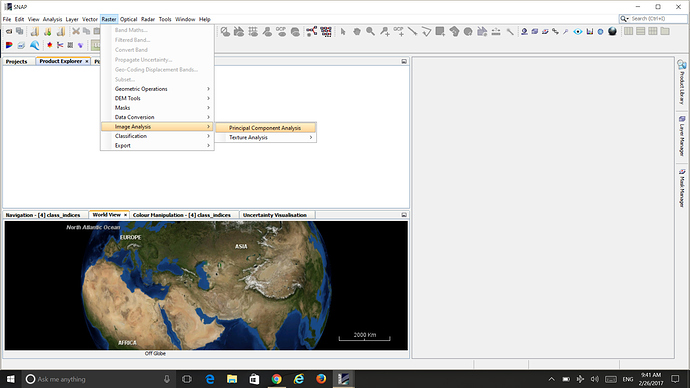Select the draw line tool
Viewport: 690px width, 388px height.
(x=412, y=32)
